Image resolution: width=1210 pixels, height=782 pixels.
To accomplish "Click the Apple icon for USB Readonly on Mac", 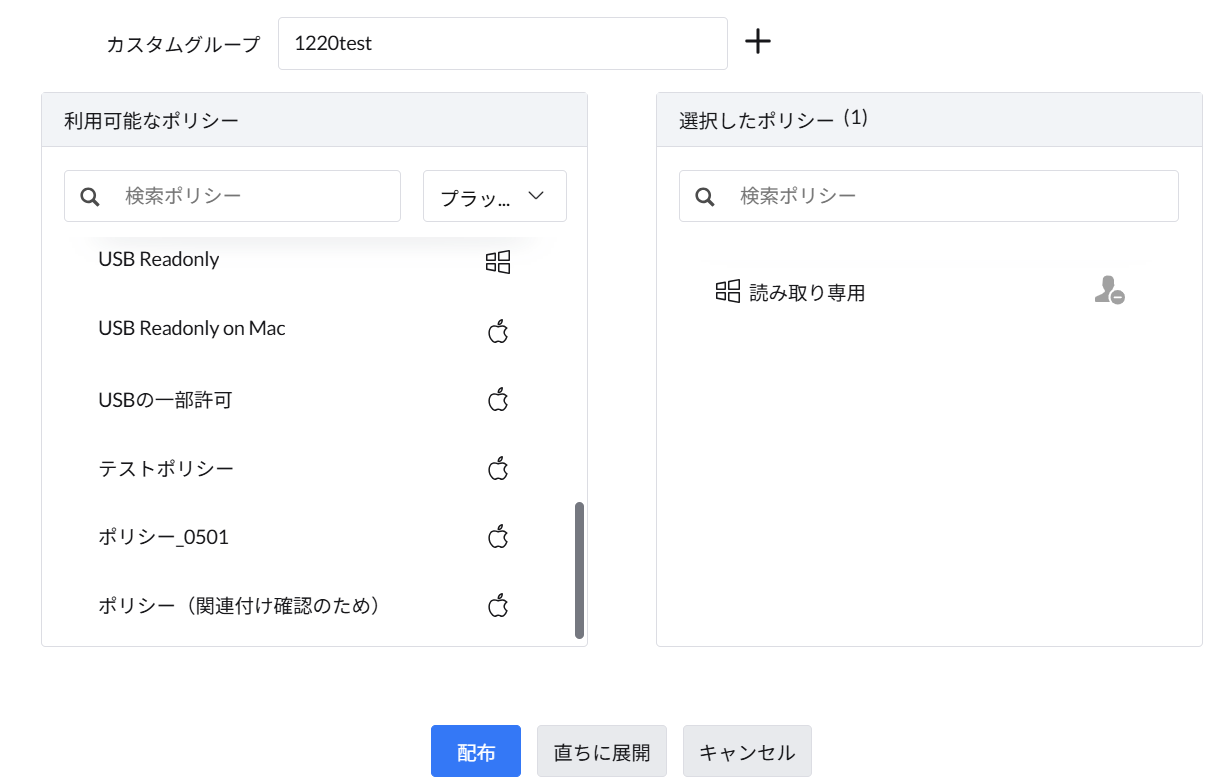I will tap(498, 331).
